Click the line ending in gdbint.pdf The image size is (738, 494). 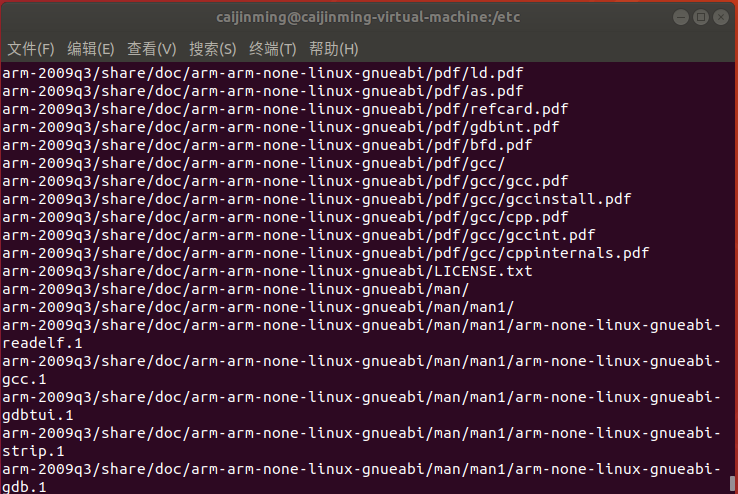281,127
